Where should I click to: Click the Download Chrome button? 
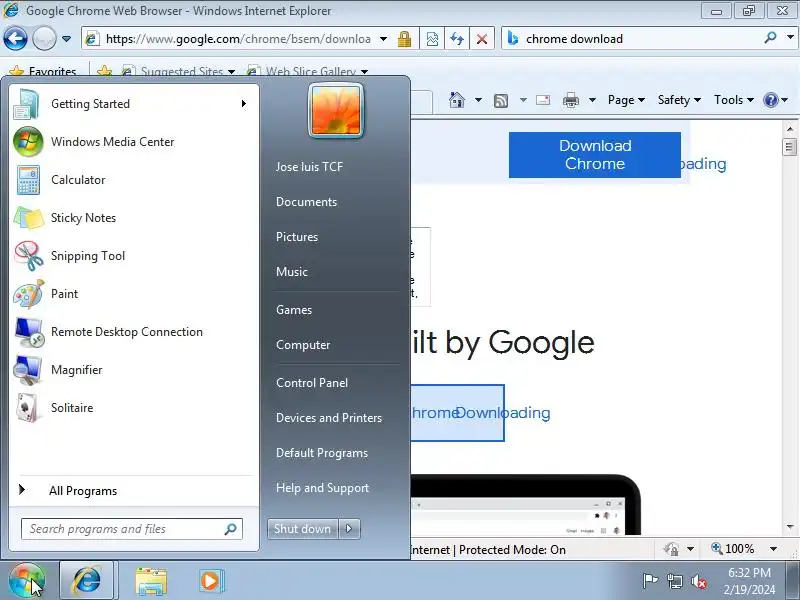594,155
